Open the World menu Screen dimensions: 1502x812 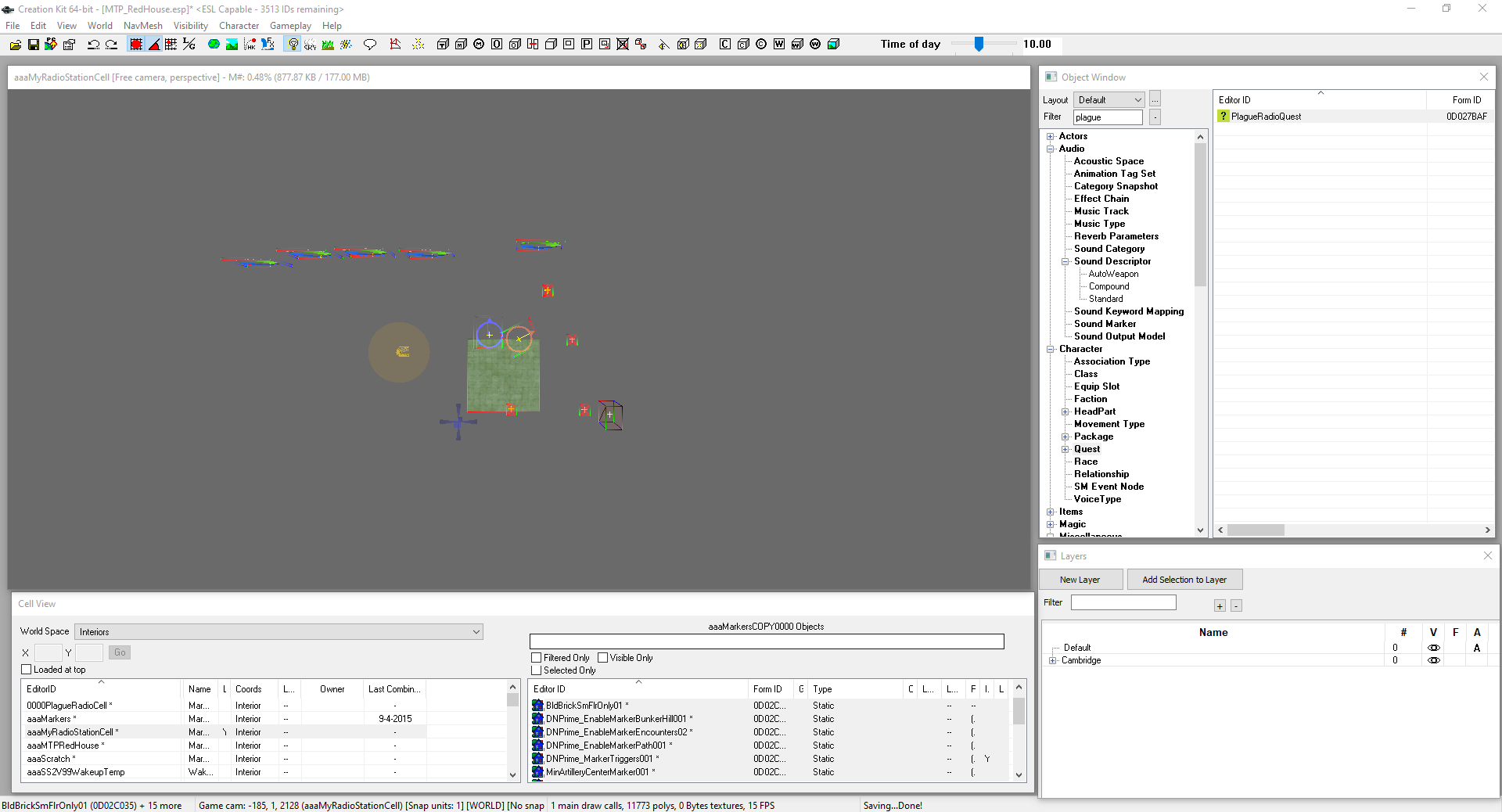100,26
